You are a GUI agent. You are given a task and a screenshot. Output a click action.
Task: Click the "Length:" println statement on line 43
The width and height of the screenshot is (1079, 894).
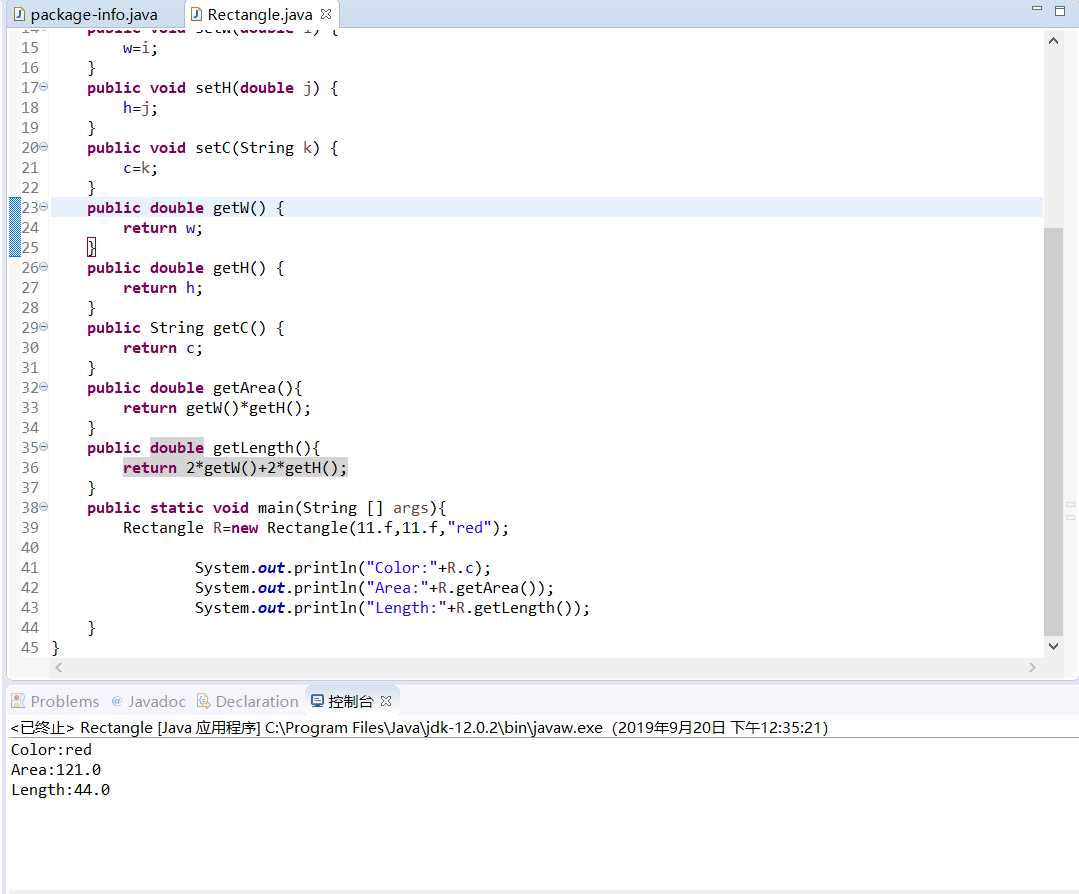tap(392, 608)
